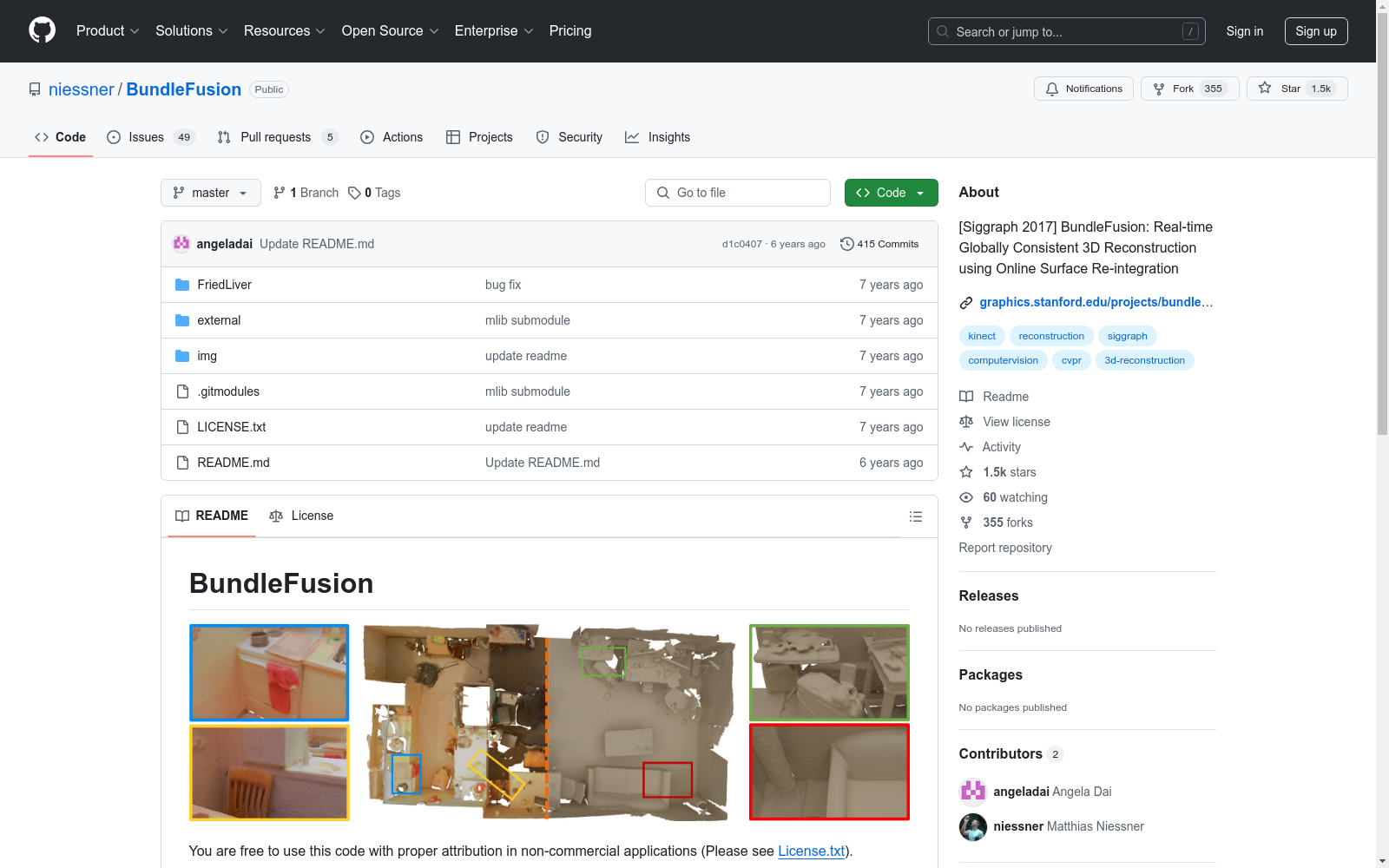Image resolution: width=1389 pixels, height=868 pixels.
Task: Switch to the Insights tab
Action: [x=658, y=137]
